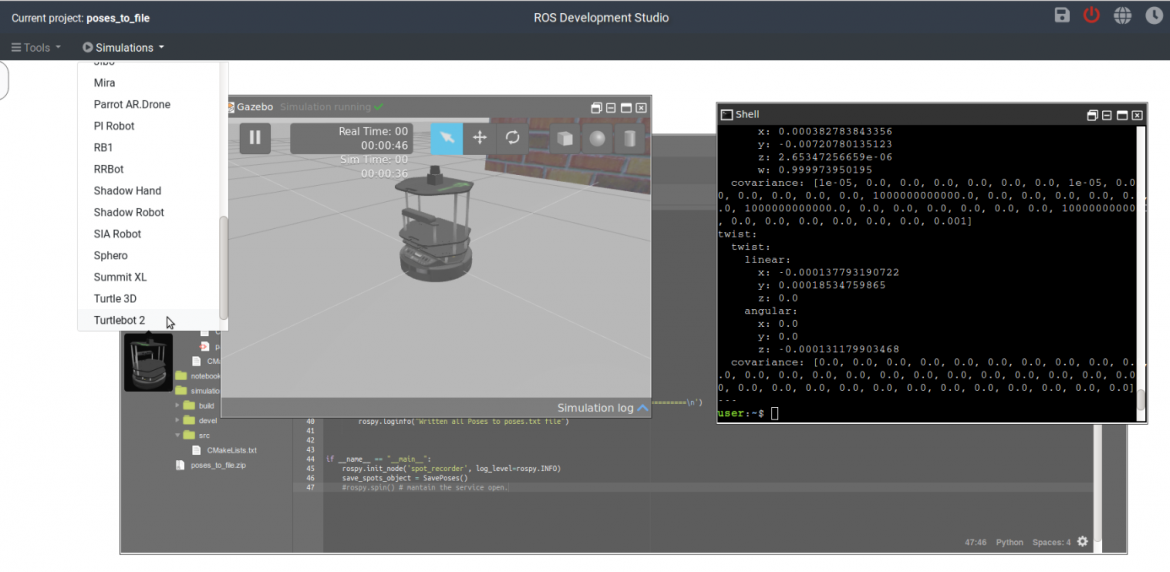Click Spaces: 4 indentation setting
1170x572 pixels.
1051,542
